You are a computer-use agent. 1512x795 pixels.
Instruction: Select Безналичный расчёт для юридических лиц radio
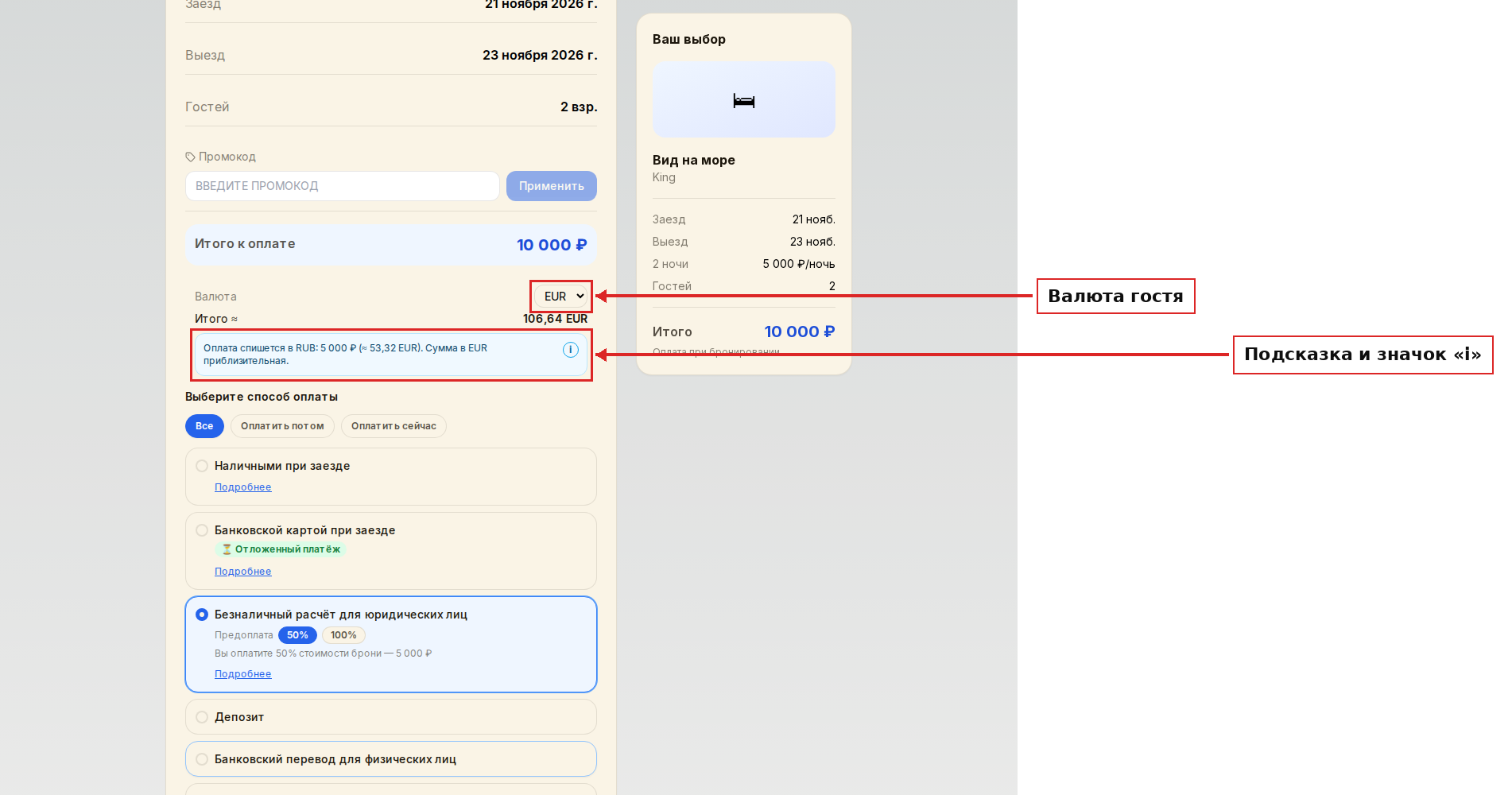tap(202, 615)
